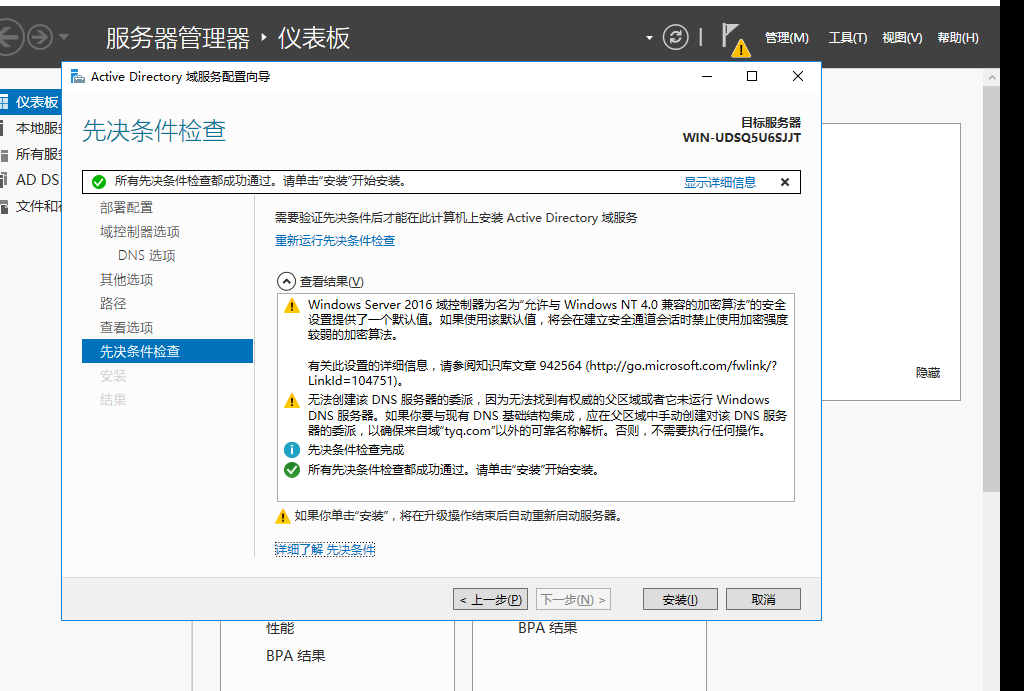
Task: Click the 取消 button
Action: [x=763, y=600]
